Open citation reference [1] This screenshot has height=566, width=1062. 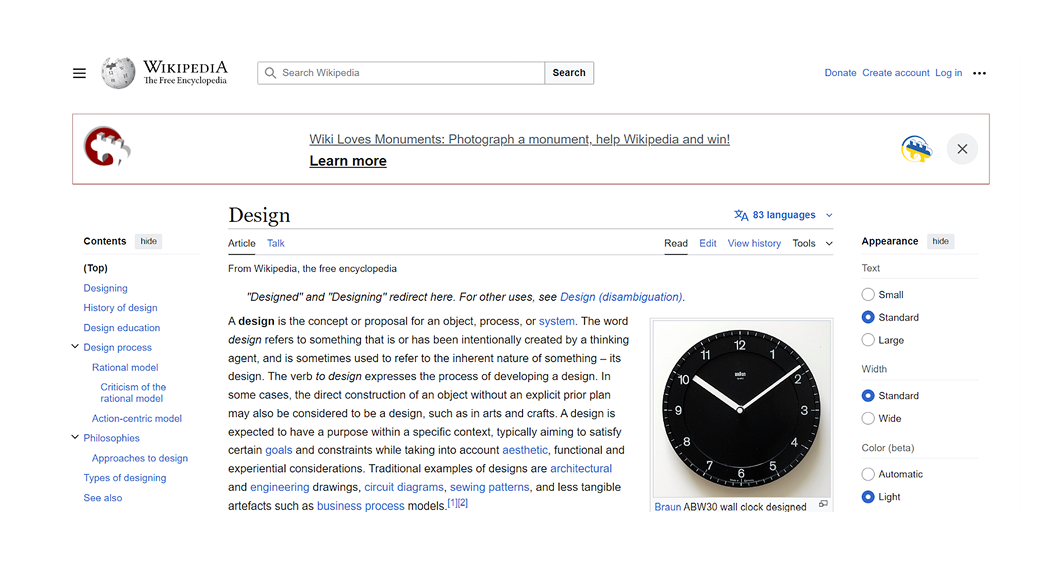(x=452, y=503)
